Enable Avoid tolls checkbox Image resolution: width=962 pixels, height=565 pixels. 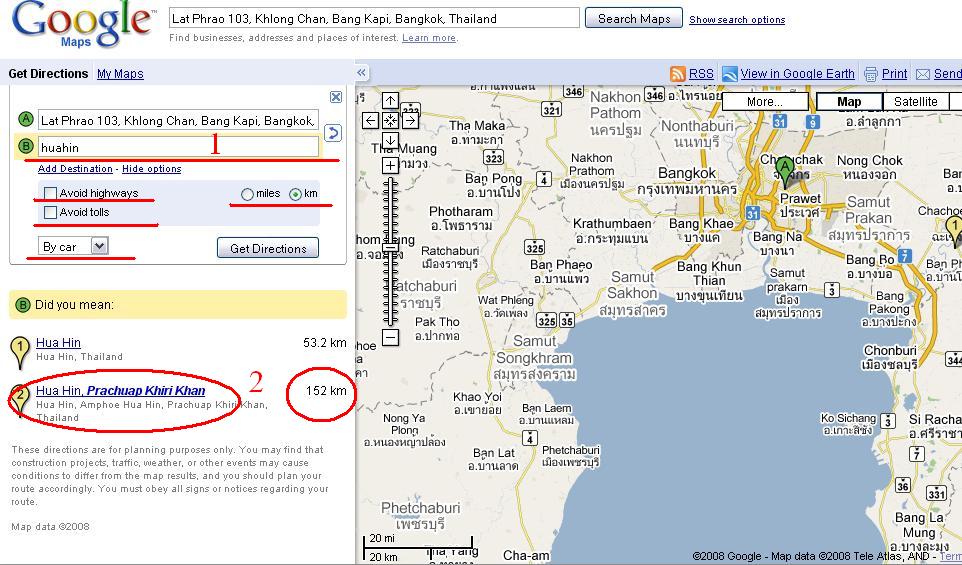(50, 212)
